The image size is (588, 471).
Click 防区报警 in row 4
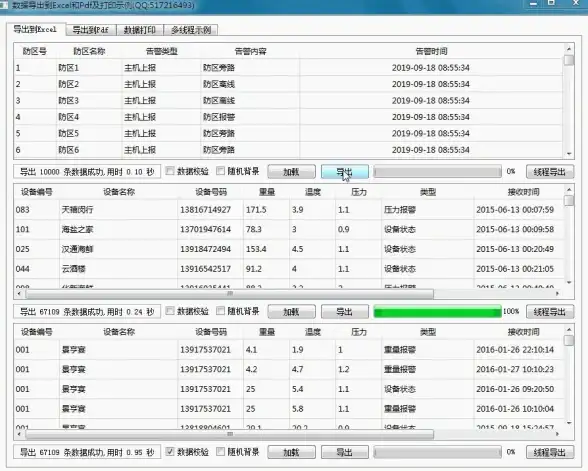pos(250,117)
